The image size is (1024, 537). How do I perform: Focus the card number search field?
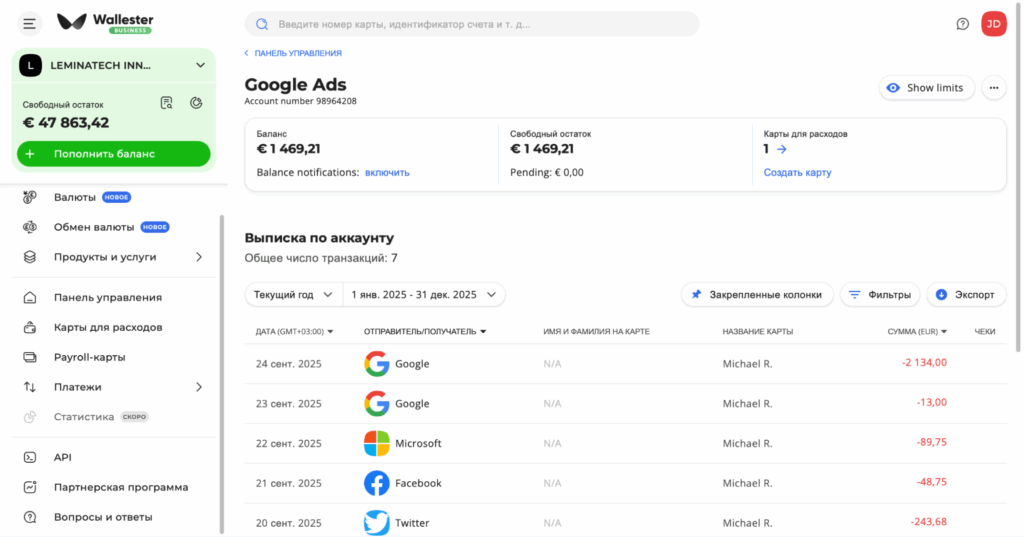click(x=472, y=24)
